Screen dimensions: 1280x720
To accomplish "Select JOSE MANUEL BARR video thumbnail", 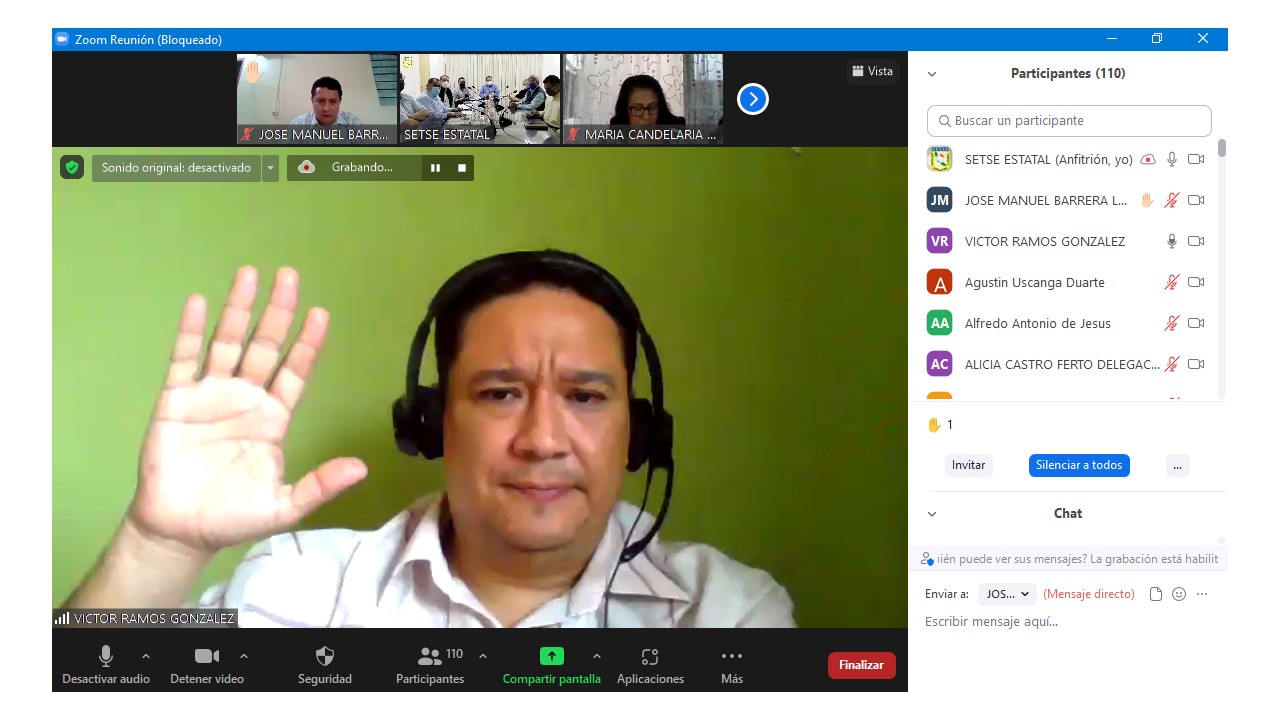I will pos(317,99).
